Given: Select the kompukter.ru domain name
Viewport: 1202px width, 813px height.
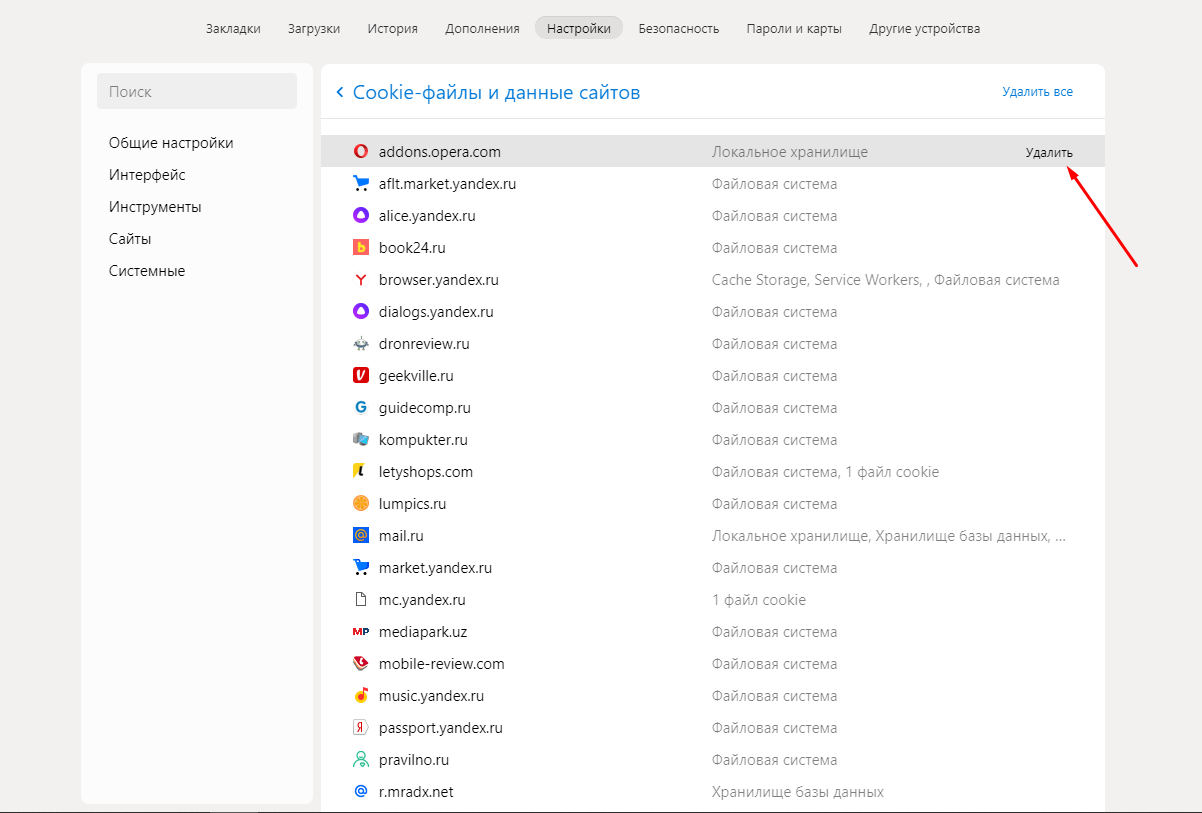Looking at the screenshot, I should click(423, 440).
